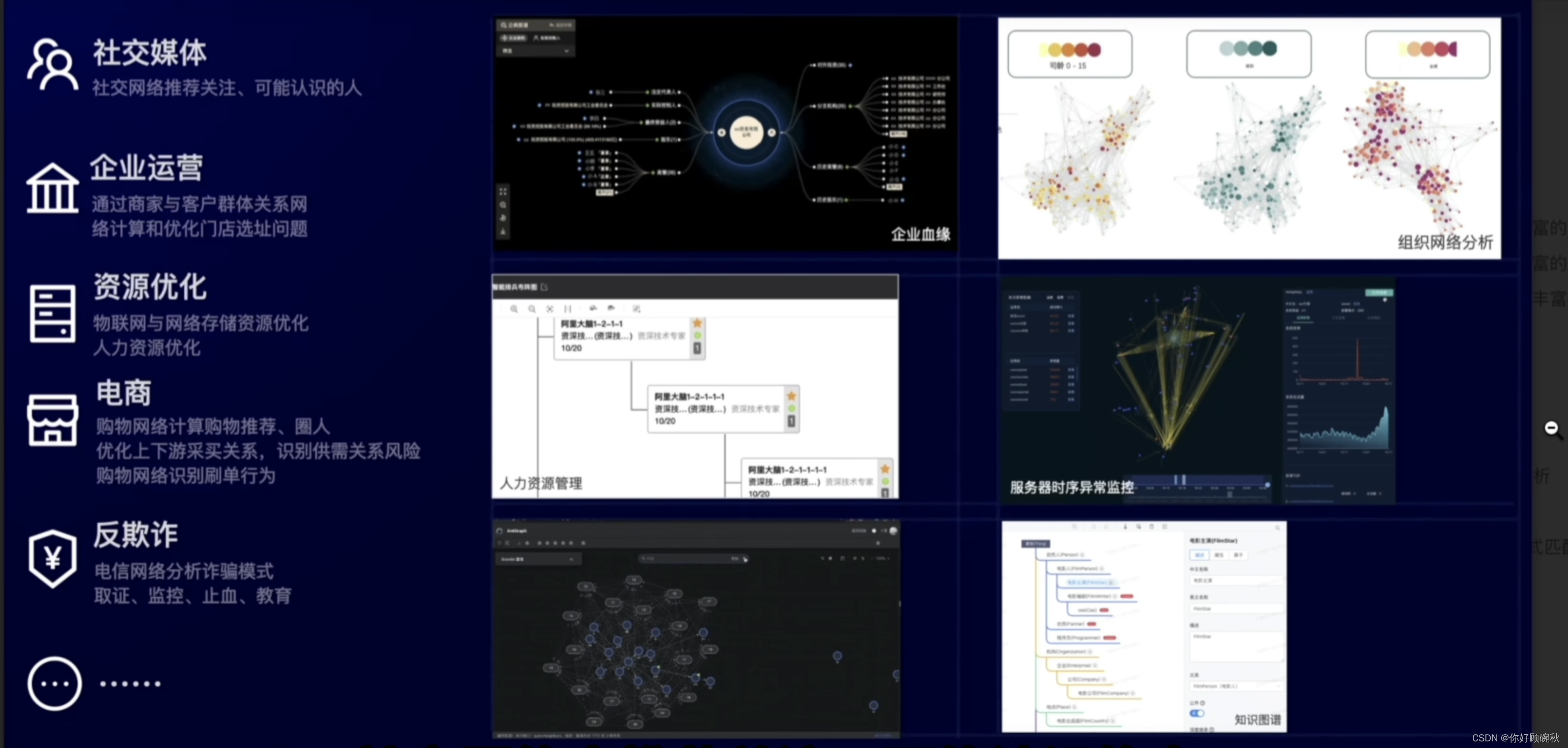
Task: Click the 组织网络分析 caption
Action: click(x=1445, y=242)
